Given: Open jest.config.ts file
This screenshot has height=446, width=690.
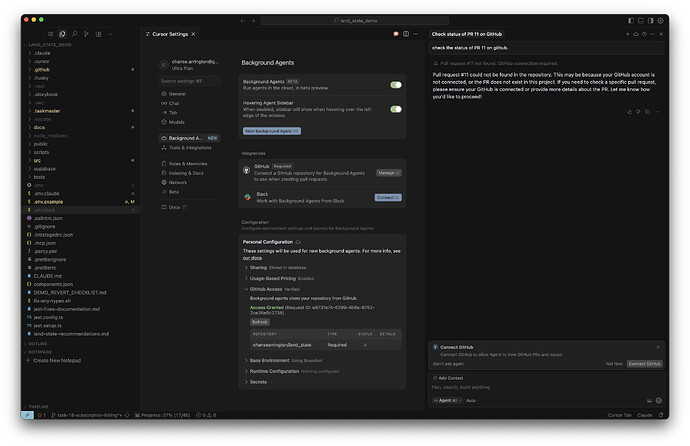Looking at the screenshot, I should pos(48,317).
